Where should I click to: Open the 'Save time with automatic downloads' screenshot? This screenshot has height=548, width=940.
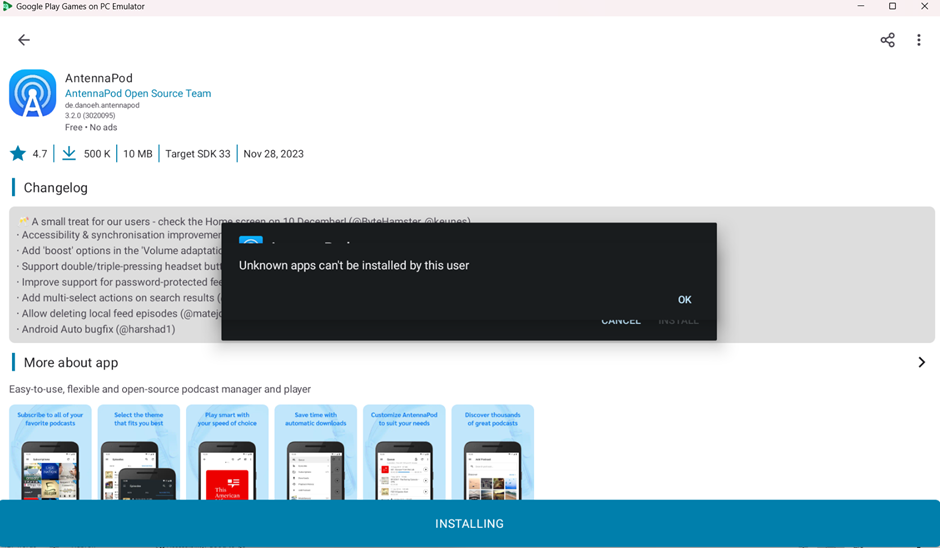[x=316, y=452]
